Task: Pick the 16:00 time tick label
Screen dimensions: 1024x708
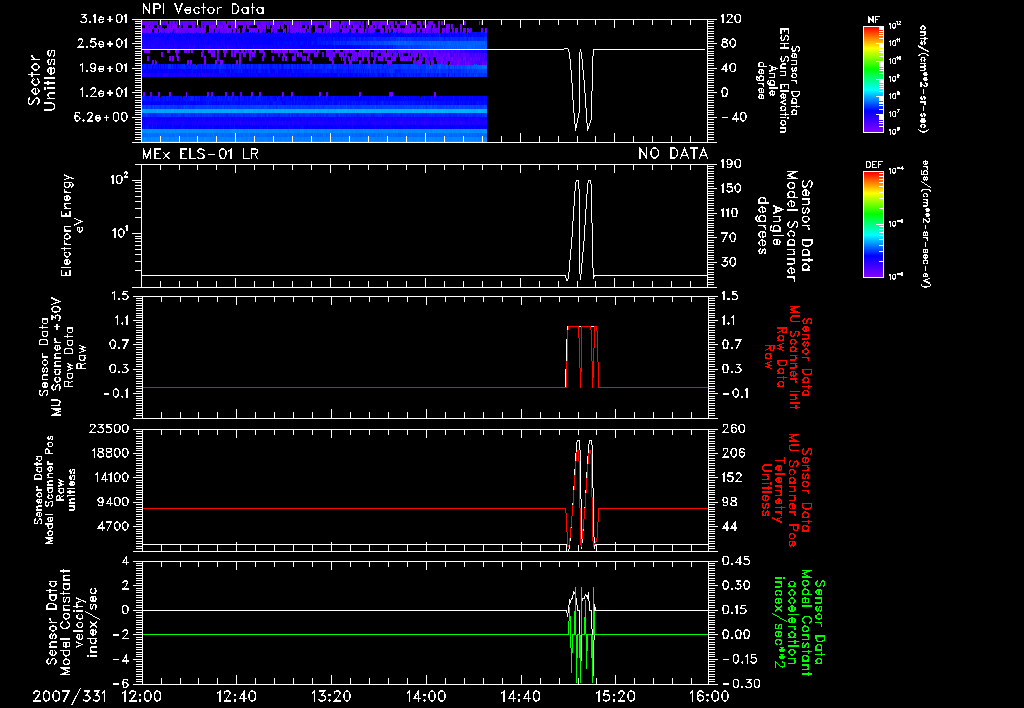Action: click(709, 696)
